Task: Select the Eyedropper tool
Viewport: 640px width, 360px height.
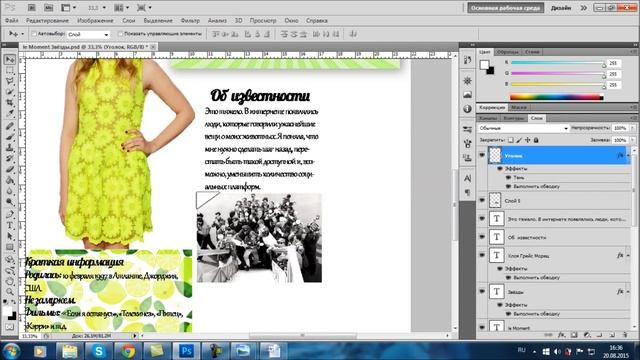Action: click(10, 113)
